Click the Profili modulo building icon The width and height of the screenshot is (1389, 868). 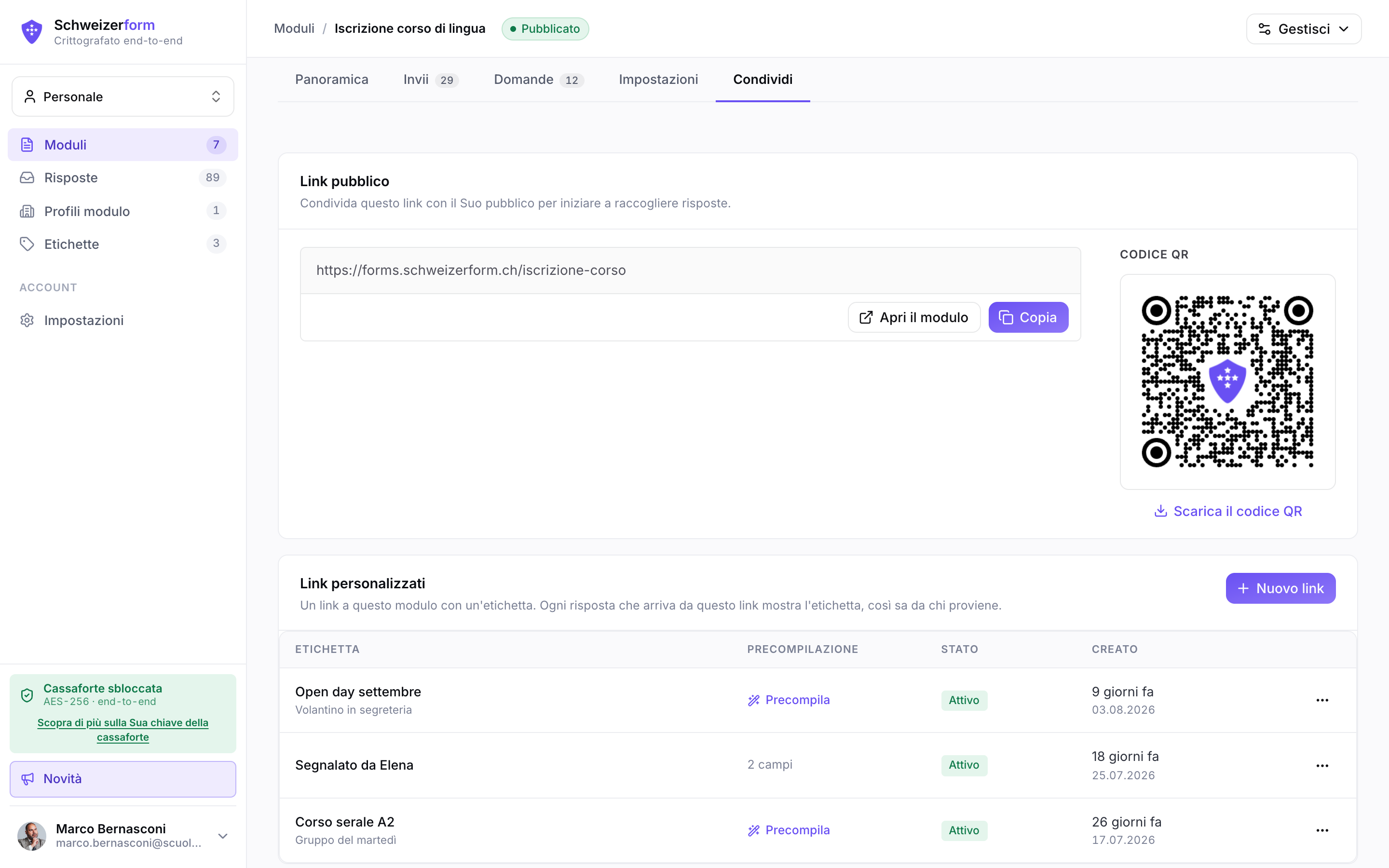[27, 211]
